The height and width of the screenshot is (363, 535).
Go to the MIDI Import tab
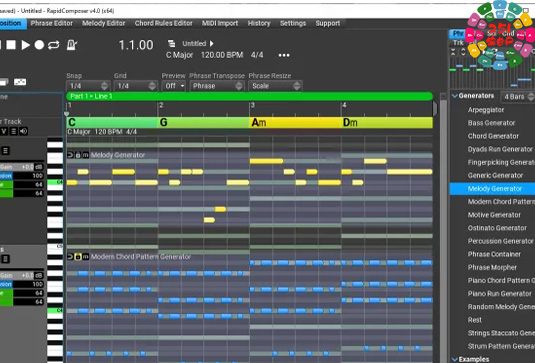tap(220, 23)
